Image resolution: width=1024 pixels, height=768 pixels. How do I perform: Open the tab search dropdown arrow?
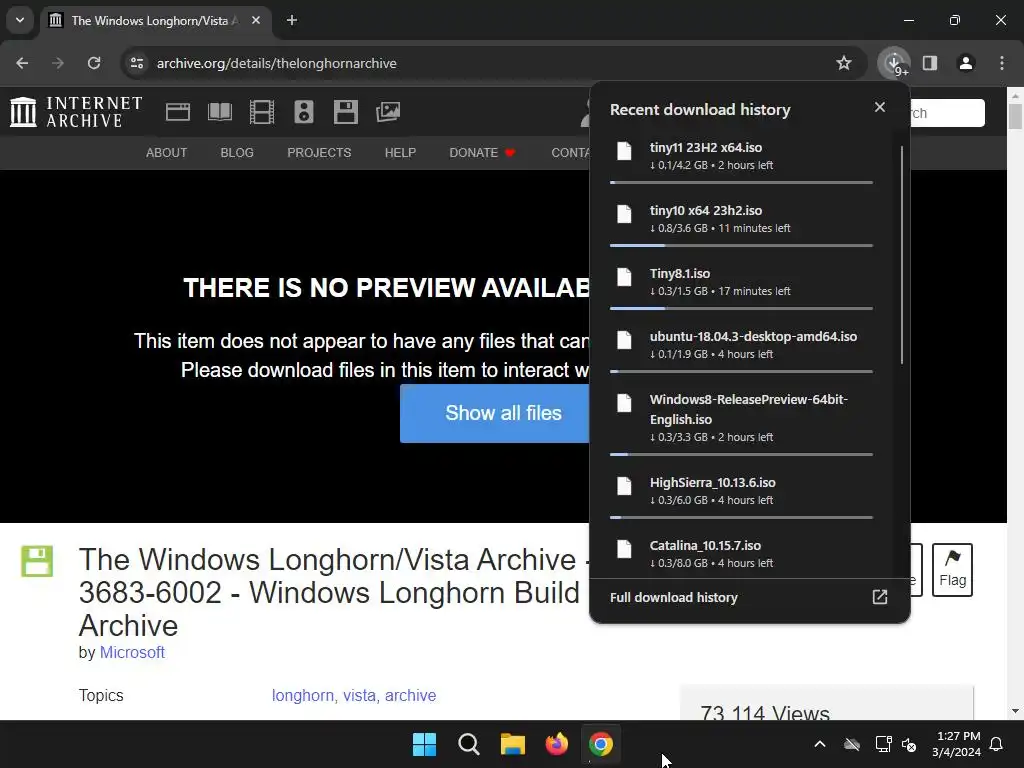[x=20, y=20]
